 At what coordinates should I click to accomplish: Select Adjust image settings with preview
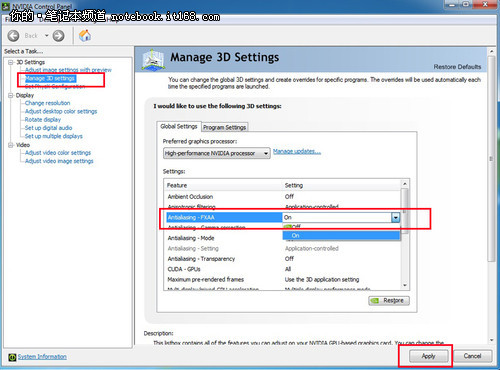[68, 70]
